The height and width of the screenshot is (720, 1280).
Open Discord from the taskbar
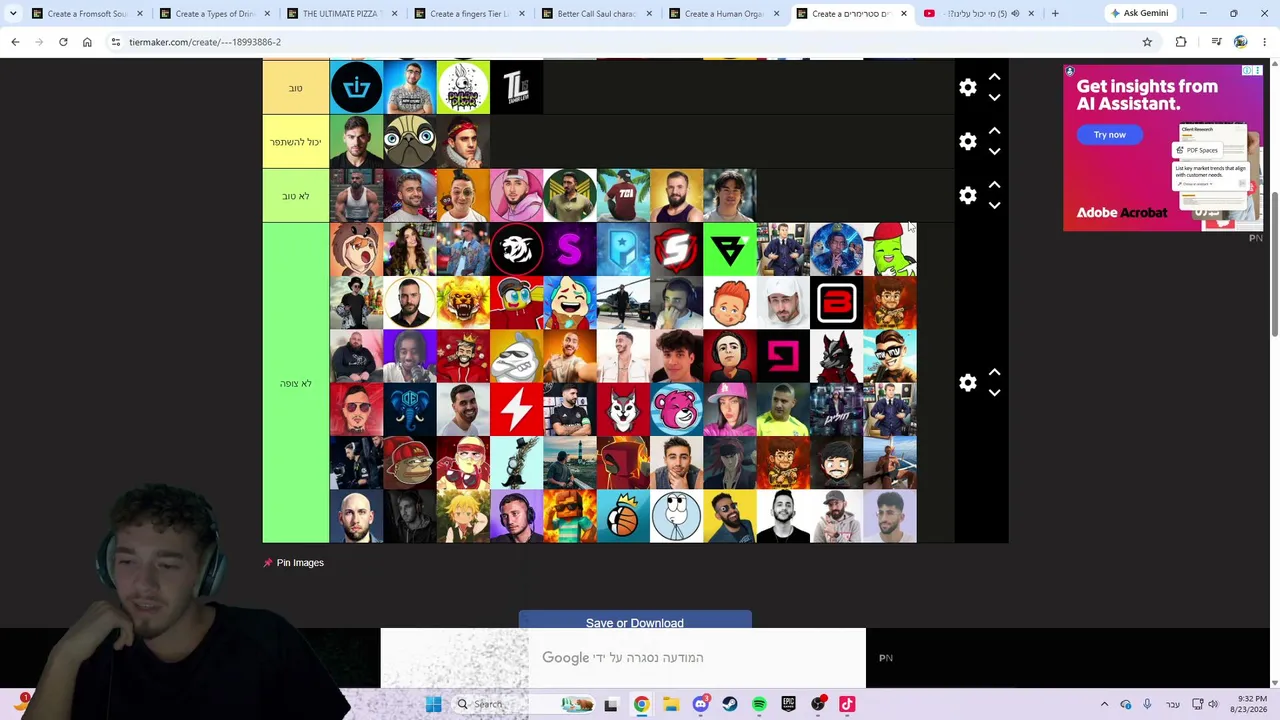point(700,704)
